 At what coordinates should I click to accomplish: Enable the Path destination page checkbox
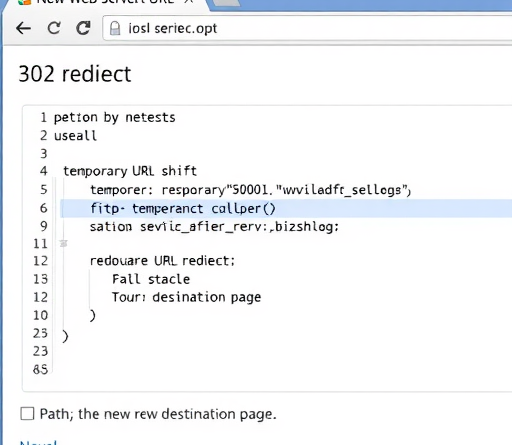[27, 414]
